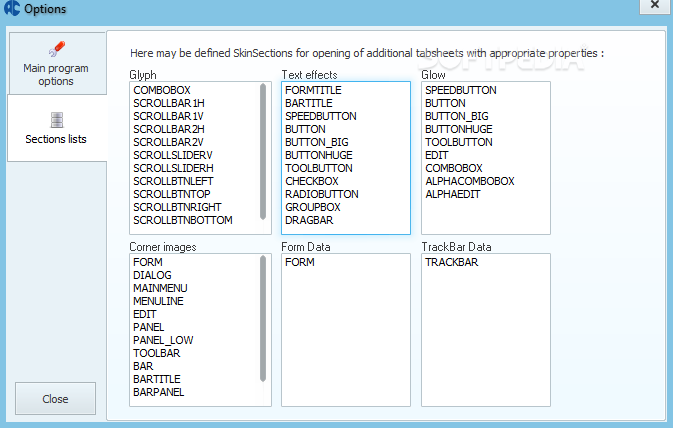
Task: Select DRAGBAR in the Text effects list
Action: click(309, 220)
